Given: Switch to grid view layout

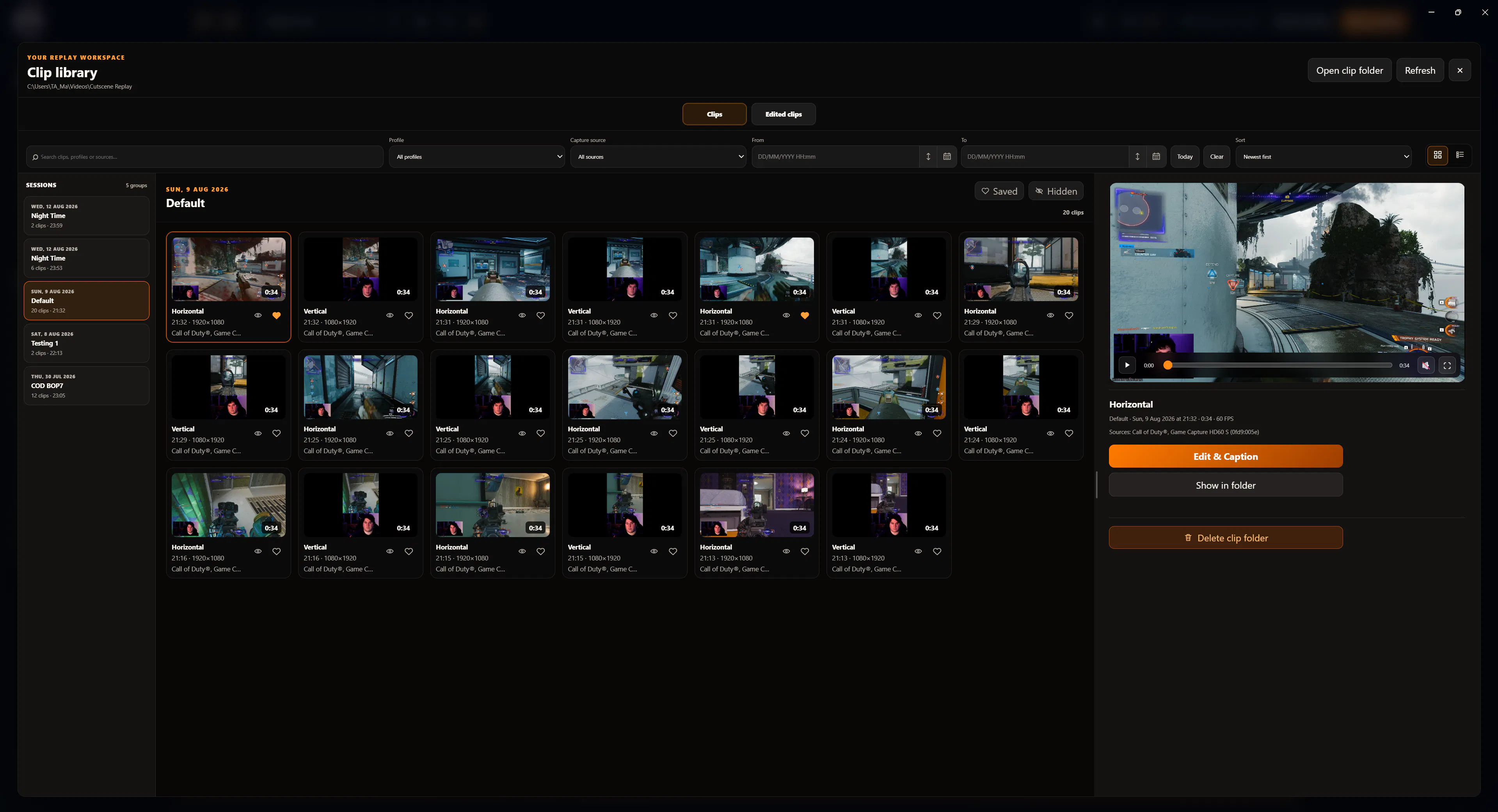Looking at the screenshot, I should tap(1438, 155).
